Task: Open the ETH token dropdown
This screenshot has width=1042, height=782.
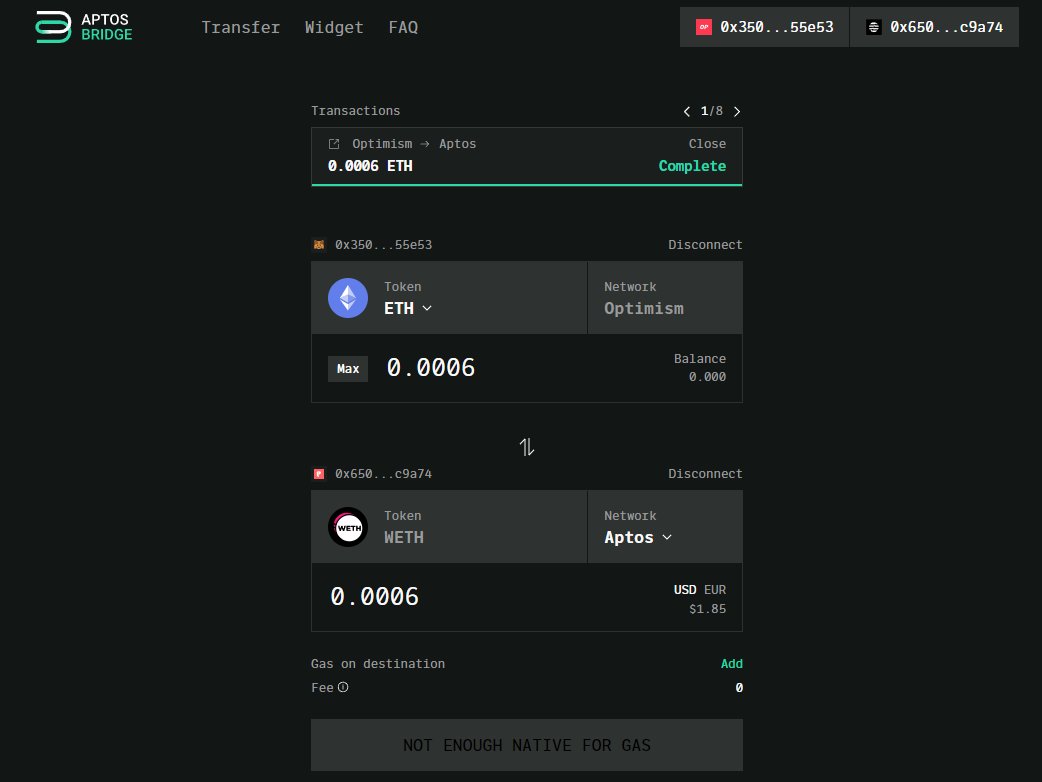Action: [408, 308]
